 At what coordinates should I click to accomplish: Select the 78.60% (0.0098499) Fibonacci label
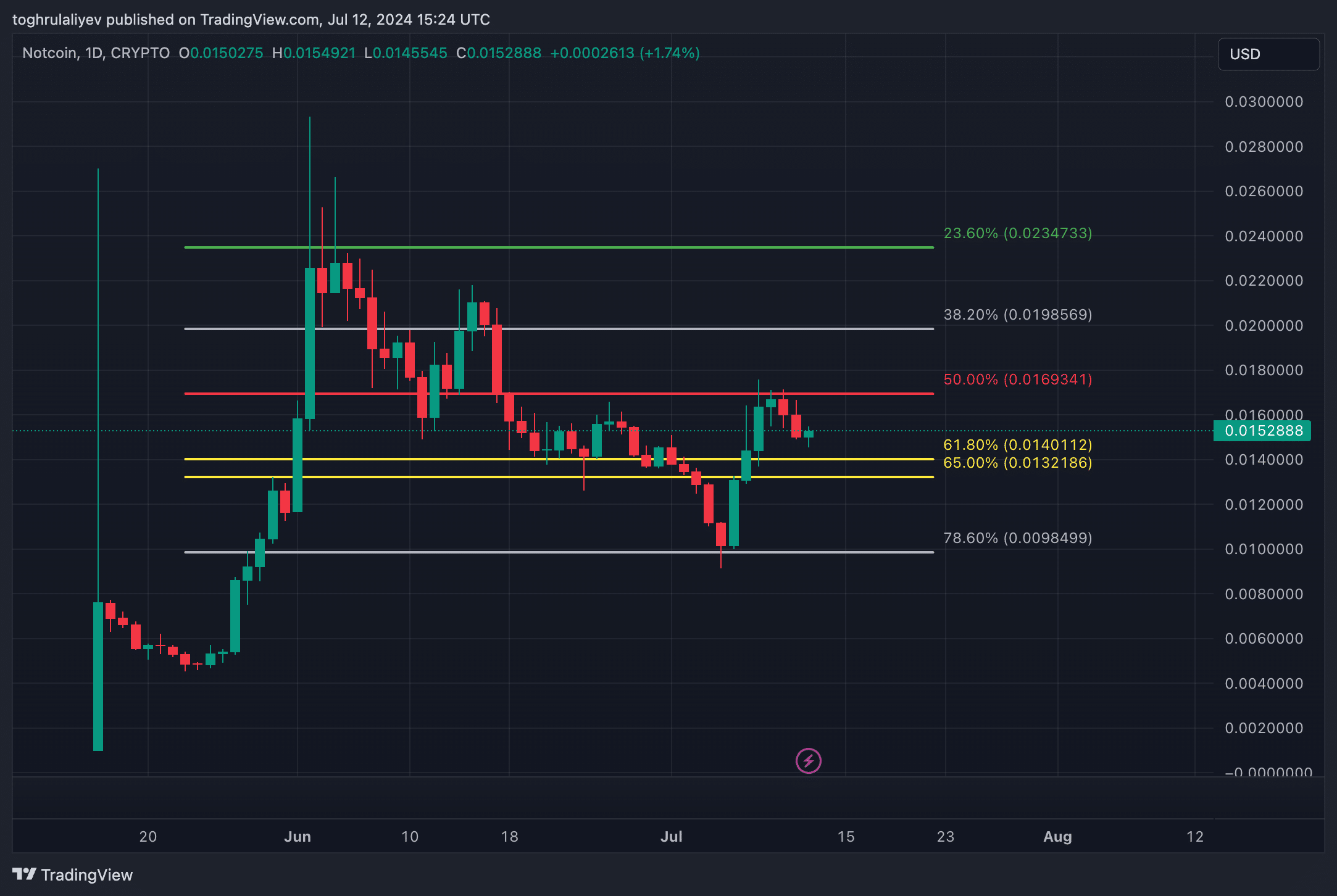point(1018,538)
